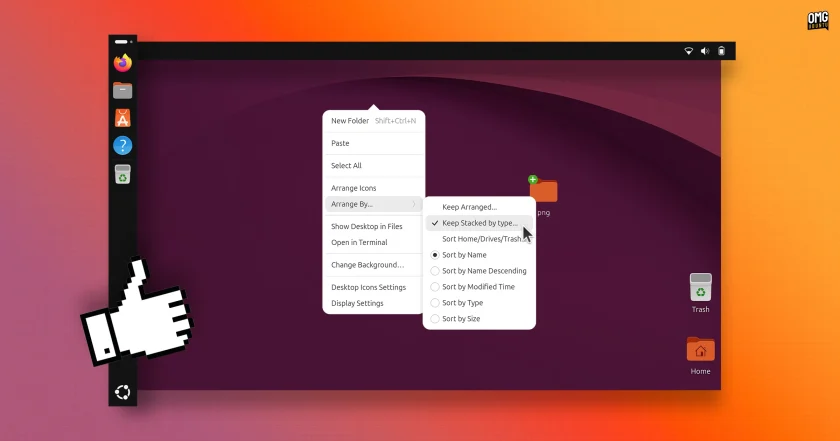Click the Activities pill in top corner
The width and height of the screenshot is (840, 441).
coord(122,42)
